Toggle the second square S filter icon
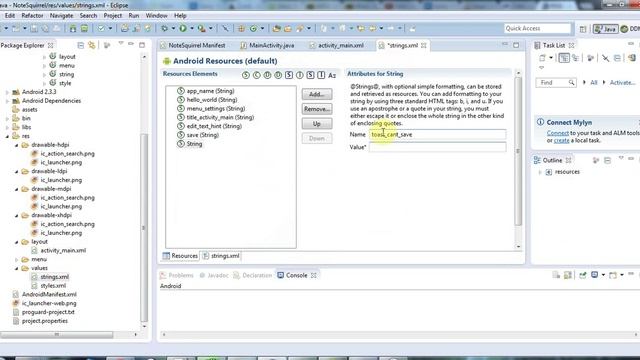 [x=311, y=75]
